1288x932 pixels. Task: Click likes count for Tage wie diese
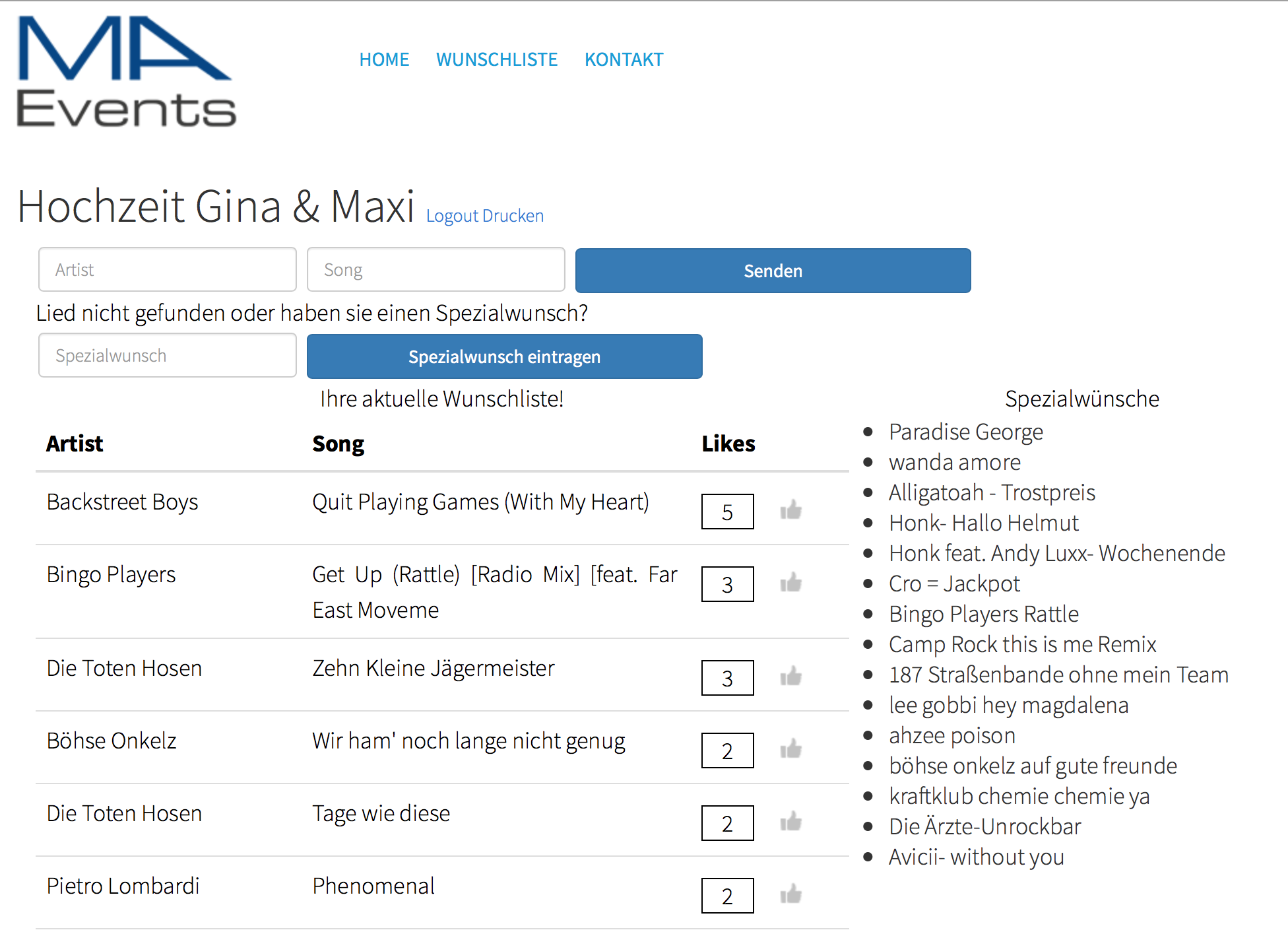(727, 823)
